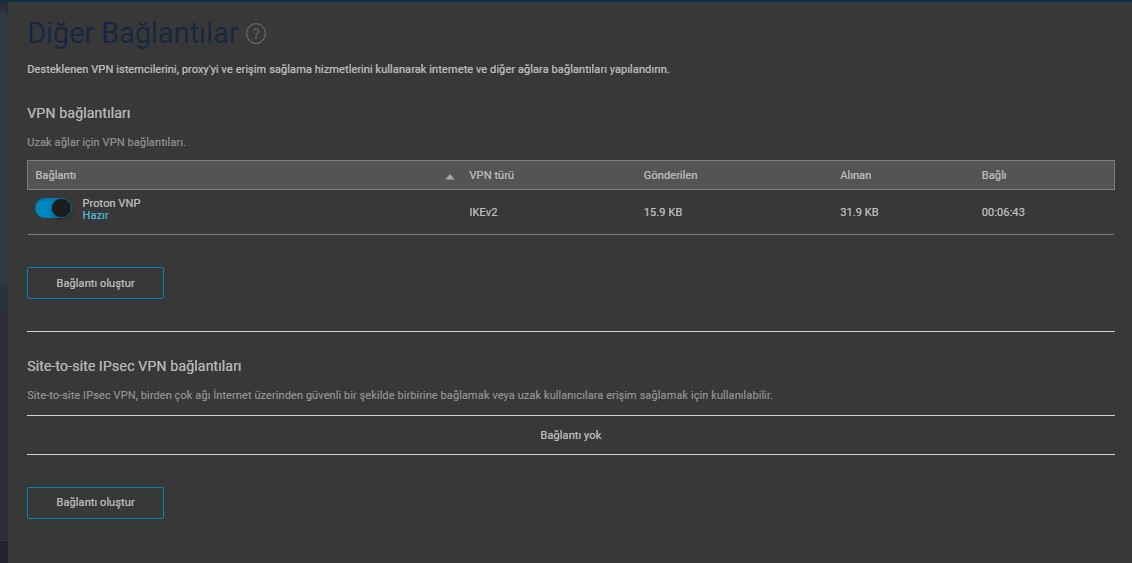
Task: Open the Proton VNP connection entry
Action: pos(111,204)
